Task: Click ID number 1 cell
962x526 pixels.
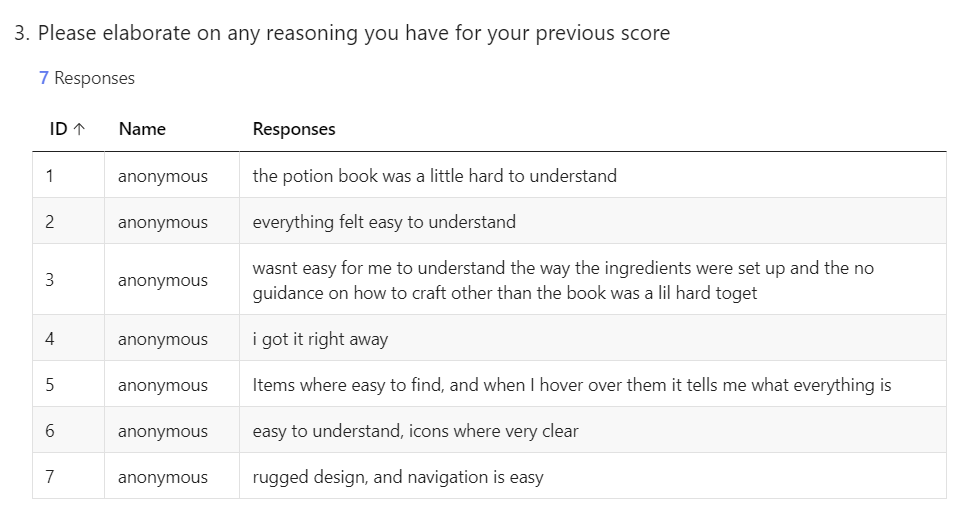Action: click(x=49, y=176)
